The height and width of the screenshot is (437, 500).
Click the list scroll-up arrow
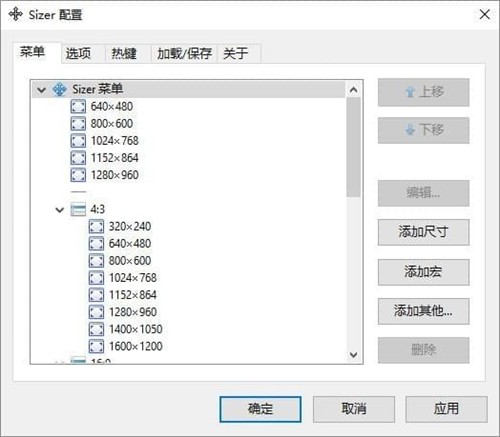pos(353,89)
